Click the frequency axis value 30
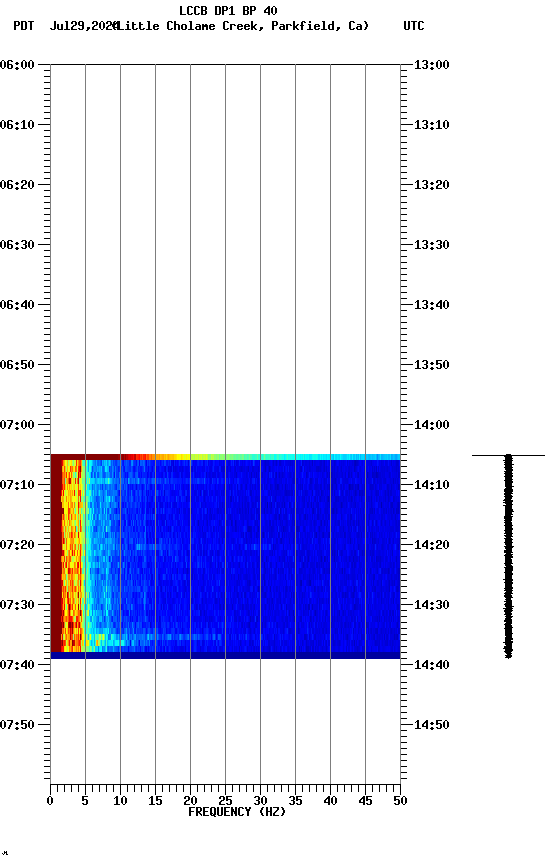Viewport: 552px width, 864px height. point(260,801)
